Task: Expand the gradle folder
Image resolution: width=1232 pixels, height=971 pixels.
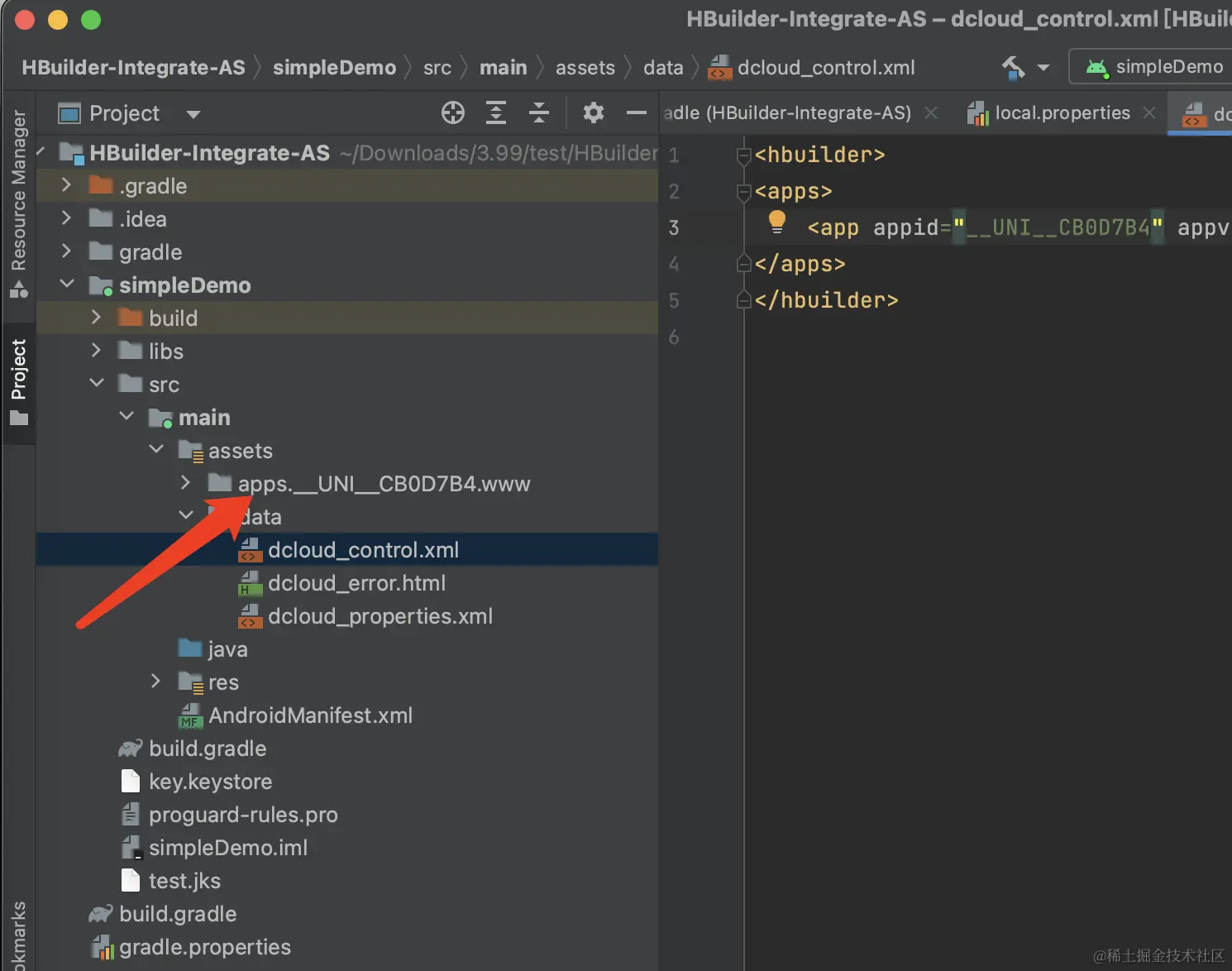Action: click(67, 251)
